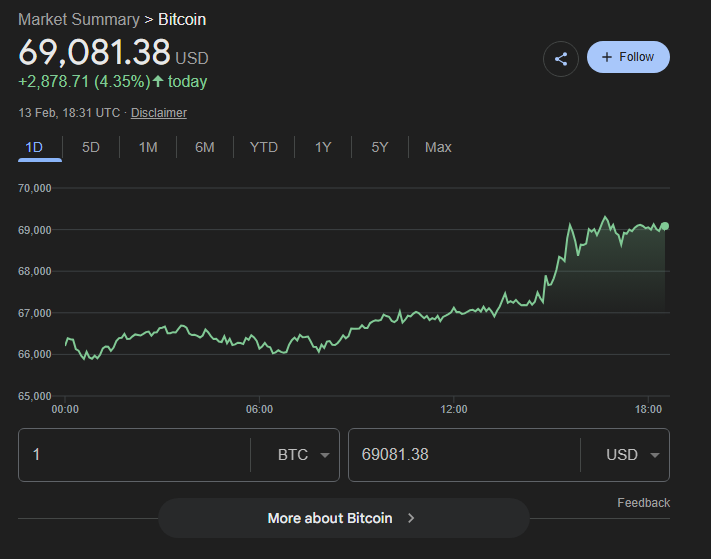The width and height of the screenshot is (711, 559).
Task: Click the 06:00 x-axis label
Action: [x=259, y=409]
